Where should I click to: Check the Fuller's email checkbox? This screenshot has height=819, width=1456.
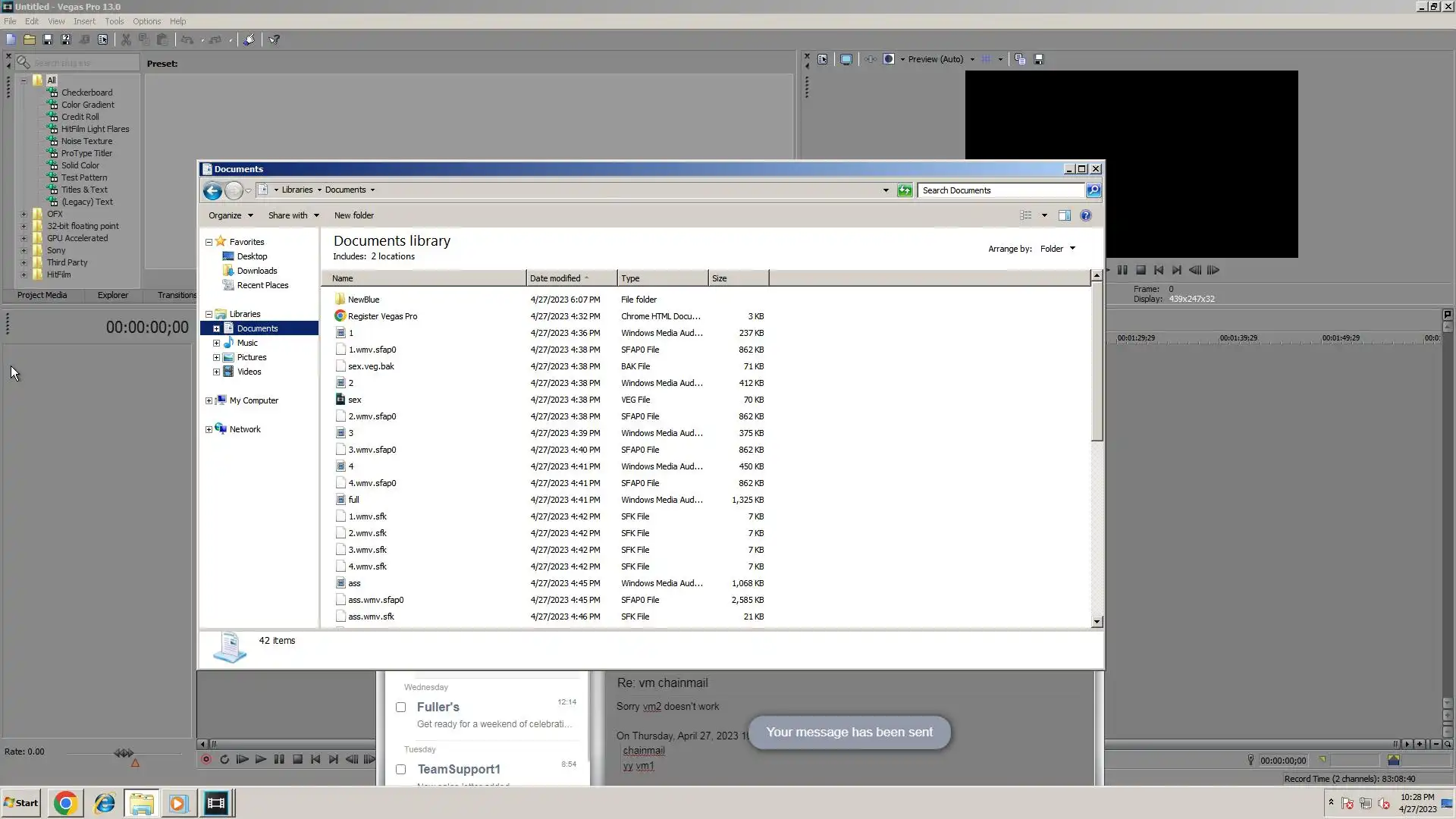click(401, 707)
